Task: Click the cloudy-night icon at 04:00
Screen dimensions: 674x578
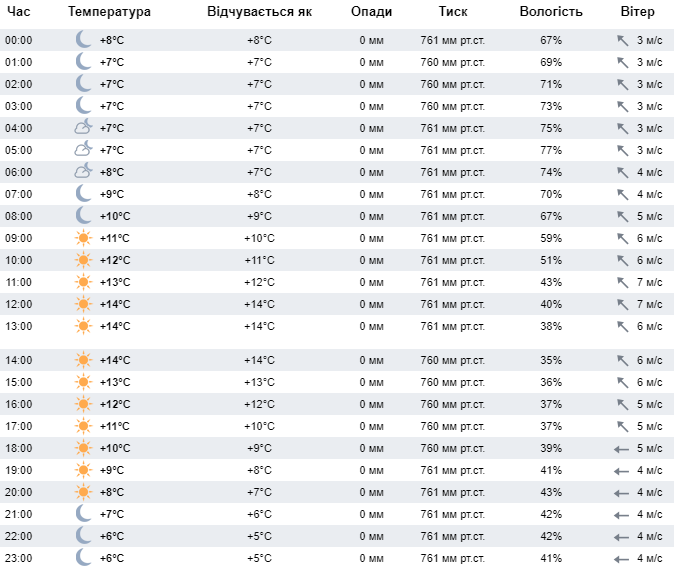Action: [x=83, y=128]
